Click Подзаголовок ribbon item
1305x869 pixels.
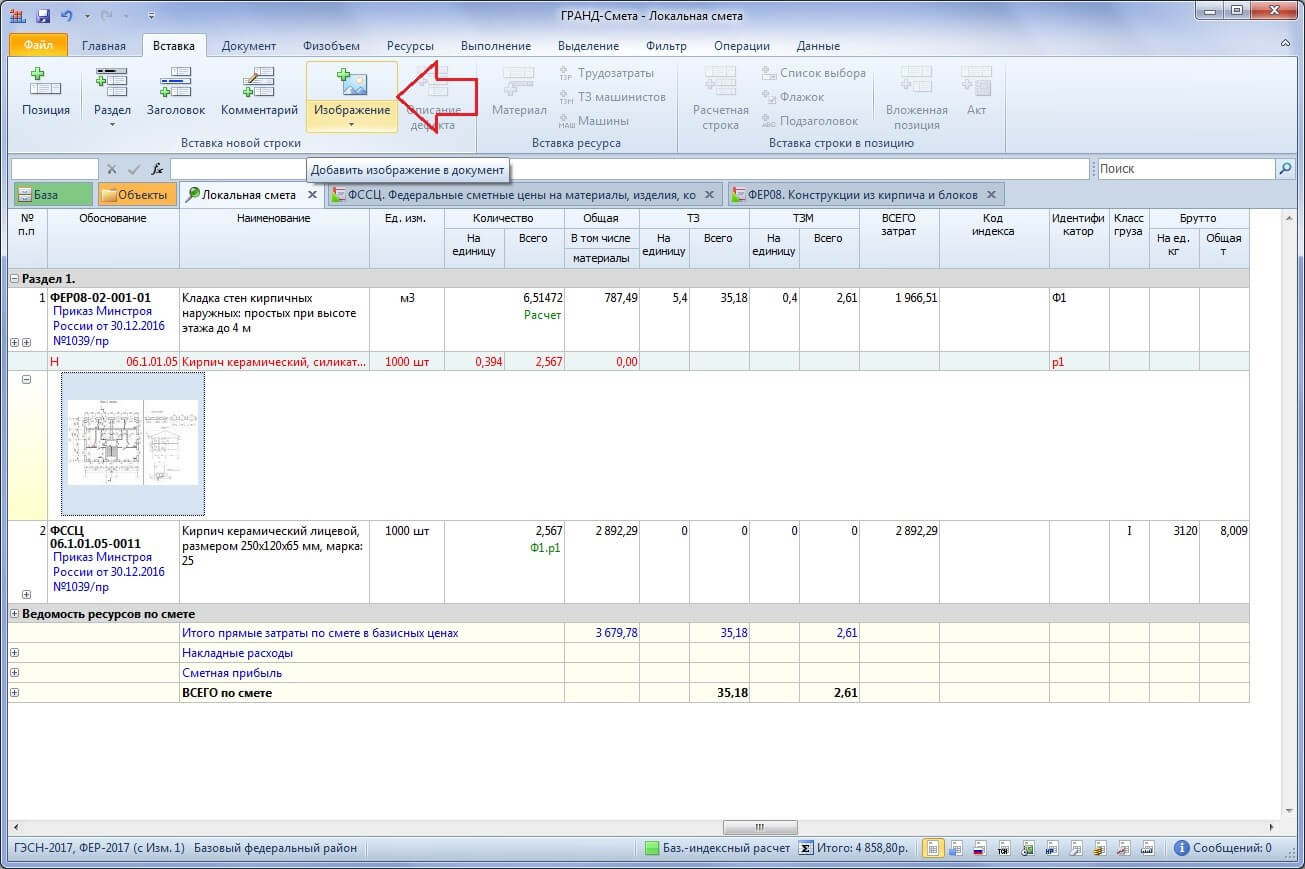click(x=809, y=121)
